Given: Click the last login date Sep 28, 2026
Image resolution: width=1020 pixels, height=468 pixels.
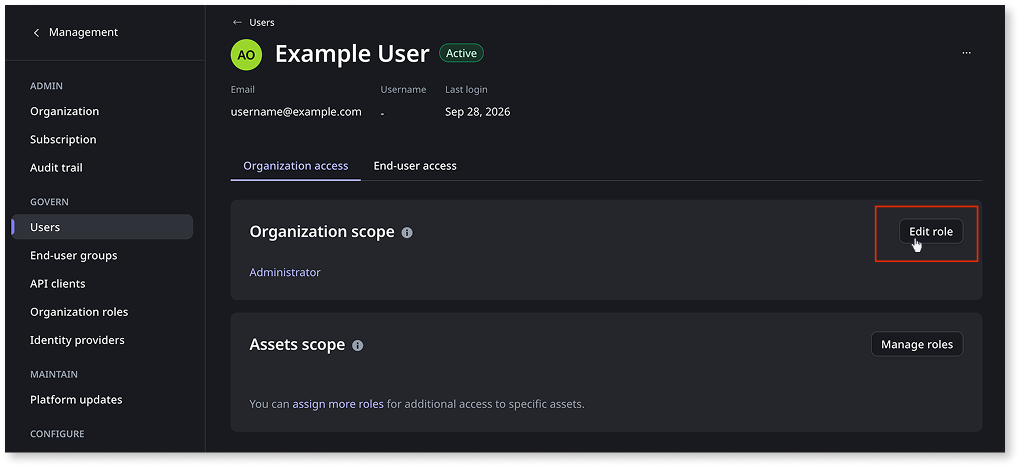Looking at the screenshot, I should (x=477, y=112).
